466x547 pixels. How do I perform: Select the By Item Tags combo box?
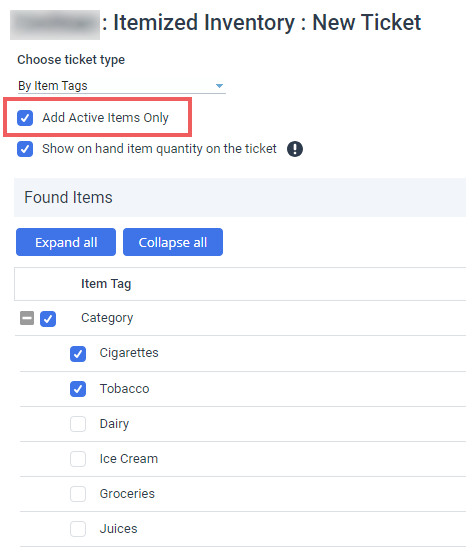(122, 86)
